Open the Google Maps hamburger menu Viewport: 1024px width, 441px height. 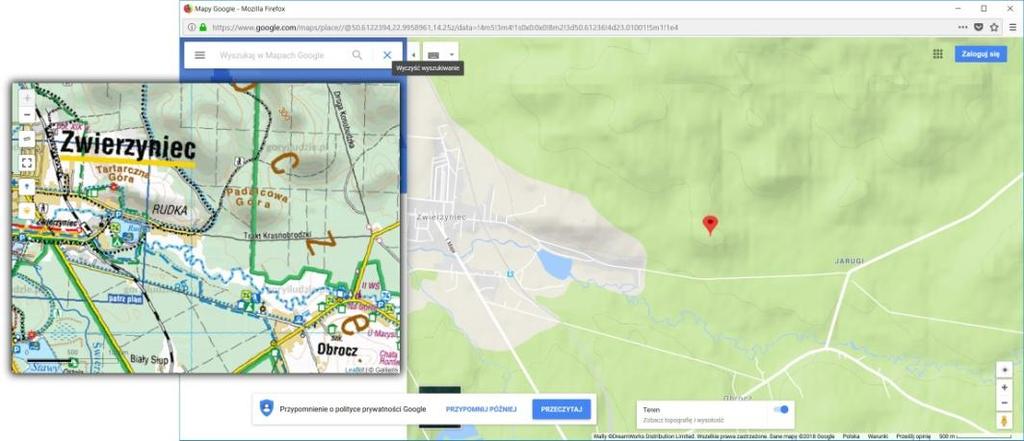(200, 56)
